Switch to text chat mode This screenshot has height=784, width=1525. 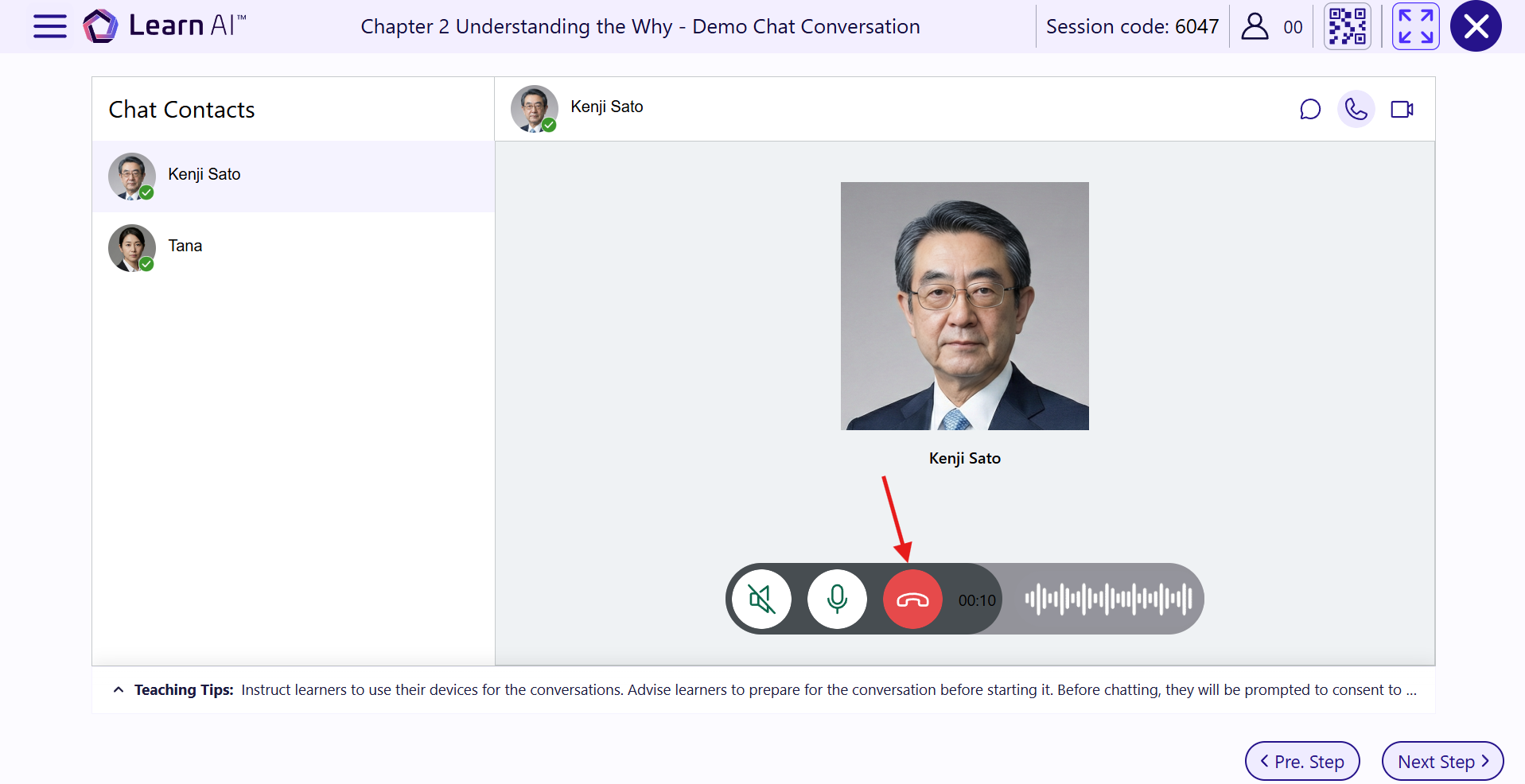tap(1310, 109)
